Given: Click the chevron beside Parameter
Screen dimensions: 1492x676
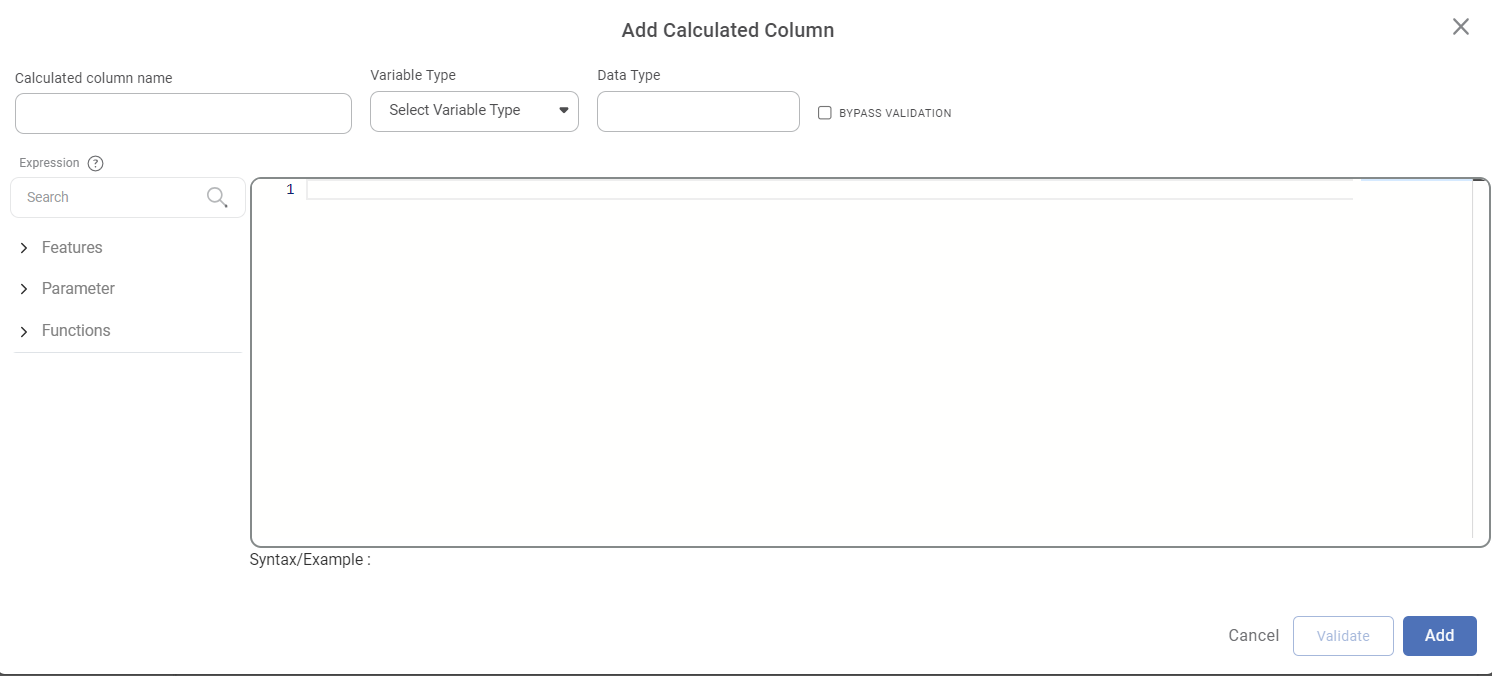Looking at the screenshot, I should coord(24,288).
